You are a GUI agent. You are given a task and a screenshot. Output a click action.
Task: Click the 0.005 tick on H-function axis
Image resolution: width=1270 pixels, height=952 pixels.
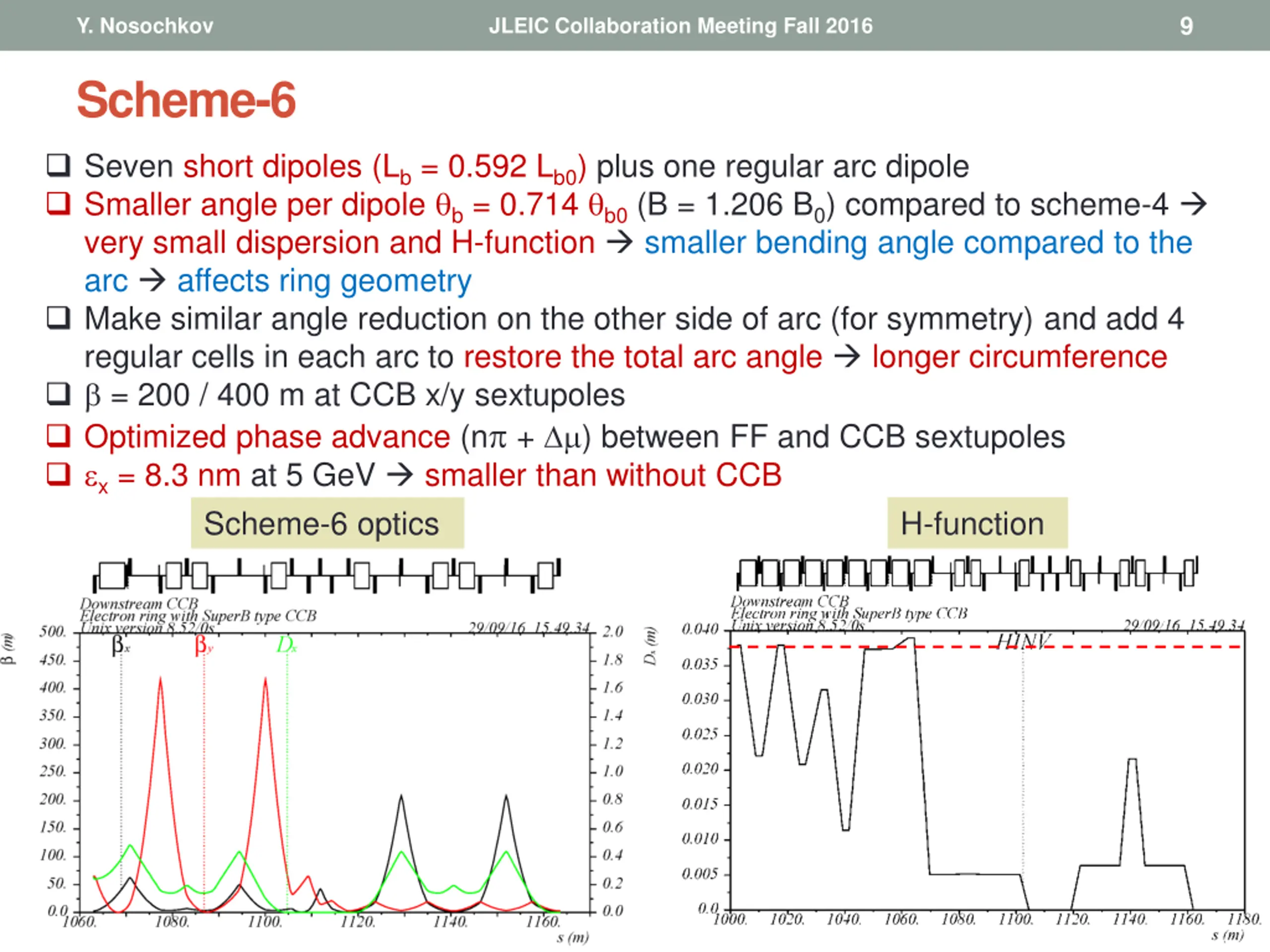700,874
